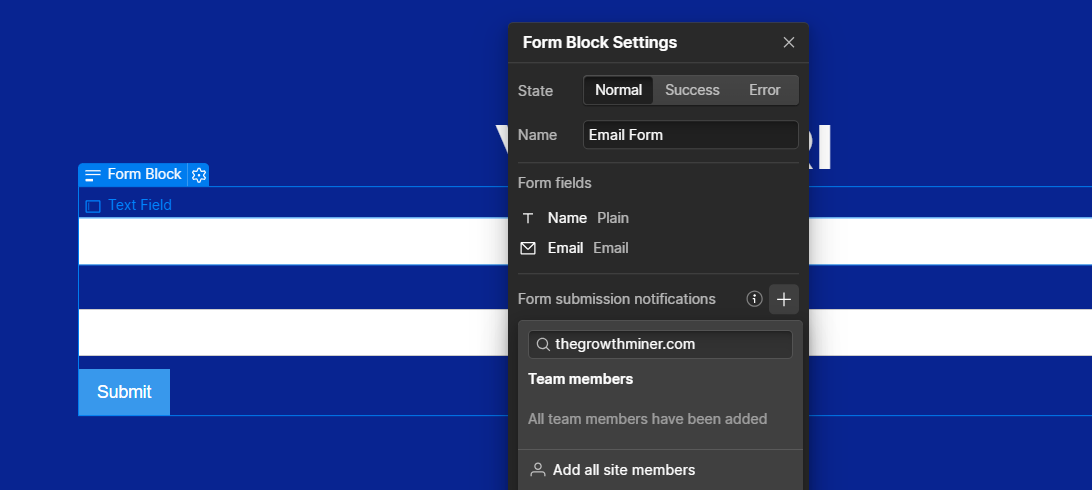Image resolution: width=1092 pixels, height=490 pixels.
Task: Click the State label
Action: (535, 90)
